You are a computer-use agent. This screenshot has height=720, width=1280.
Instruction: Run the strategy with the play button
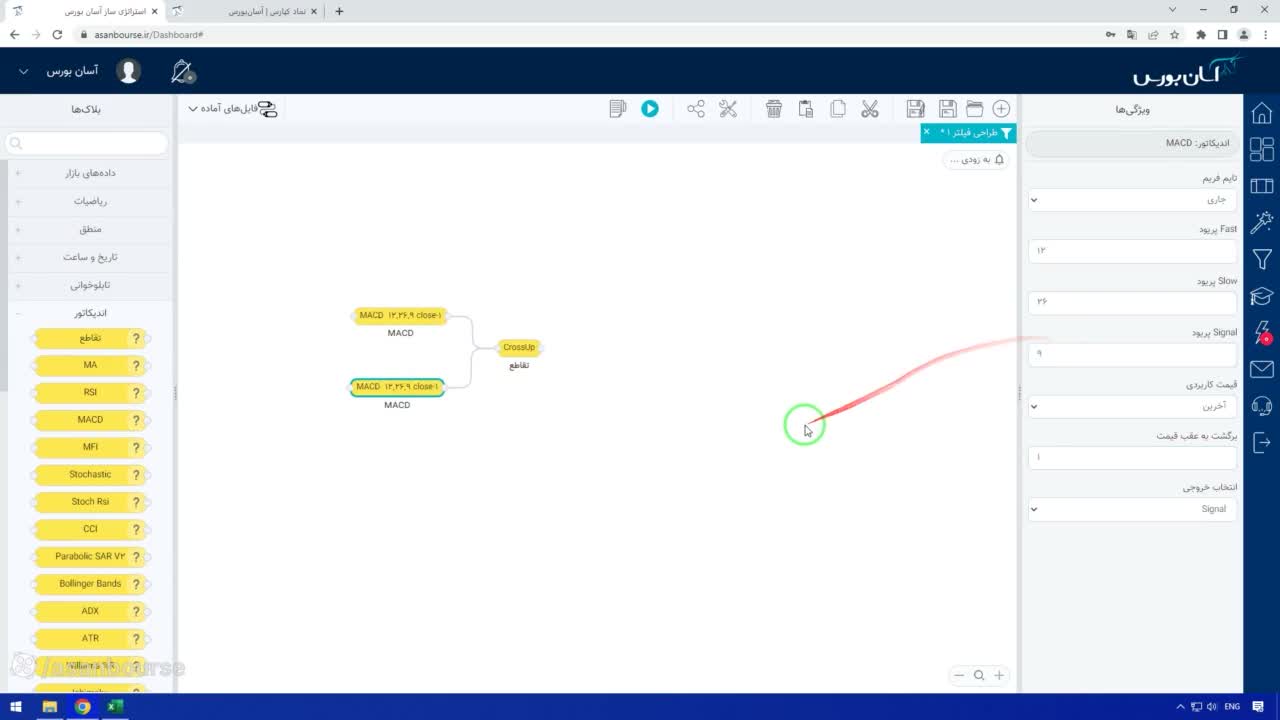(650, 109)
